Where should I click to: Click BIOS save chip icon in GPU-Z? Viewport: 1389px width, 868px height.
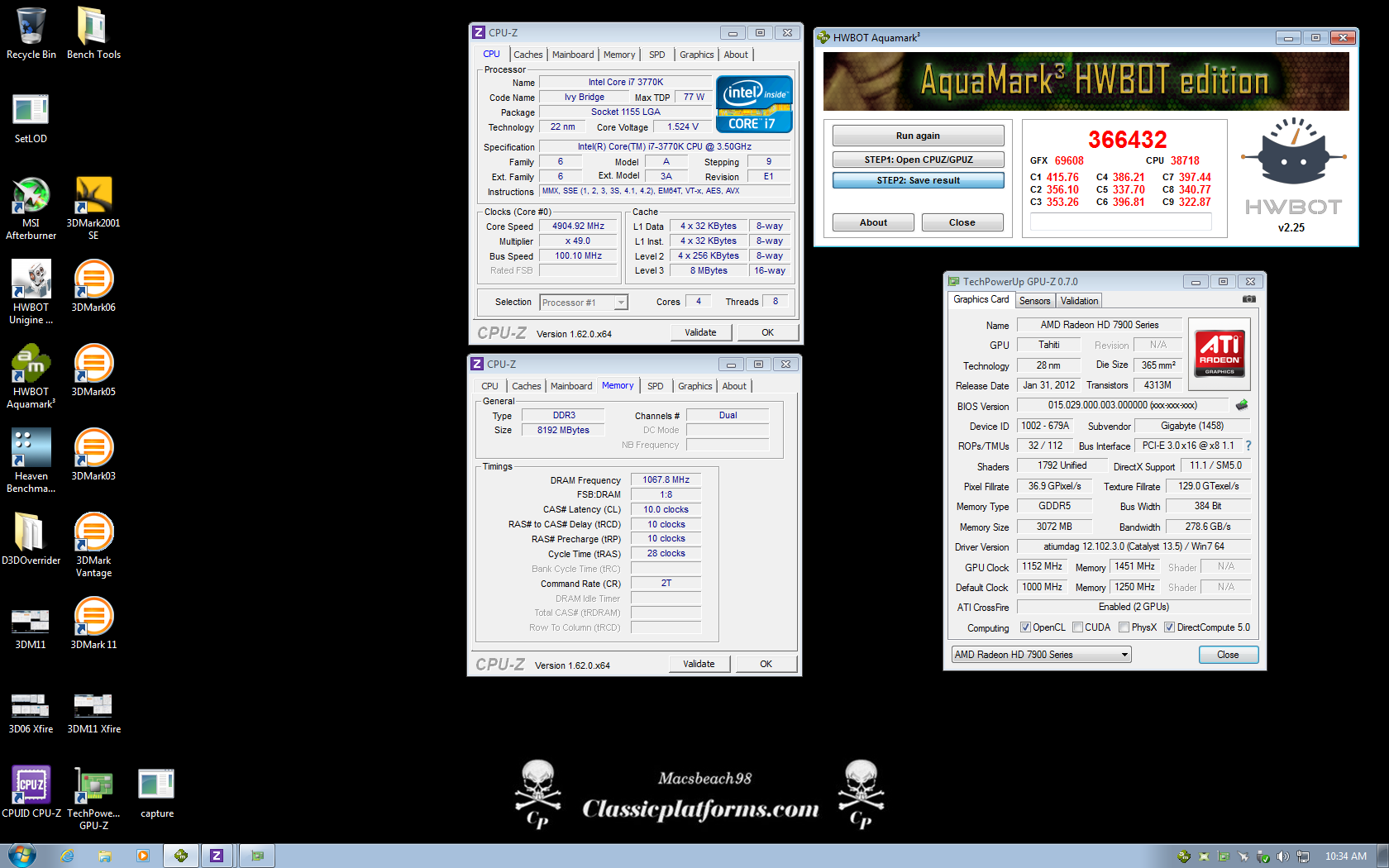1242,405
